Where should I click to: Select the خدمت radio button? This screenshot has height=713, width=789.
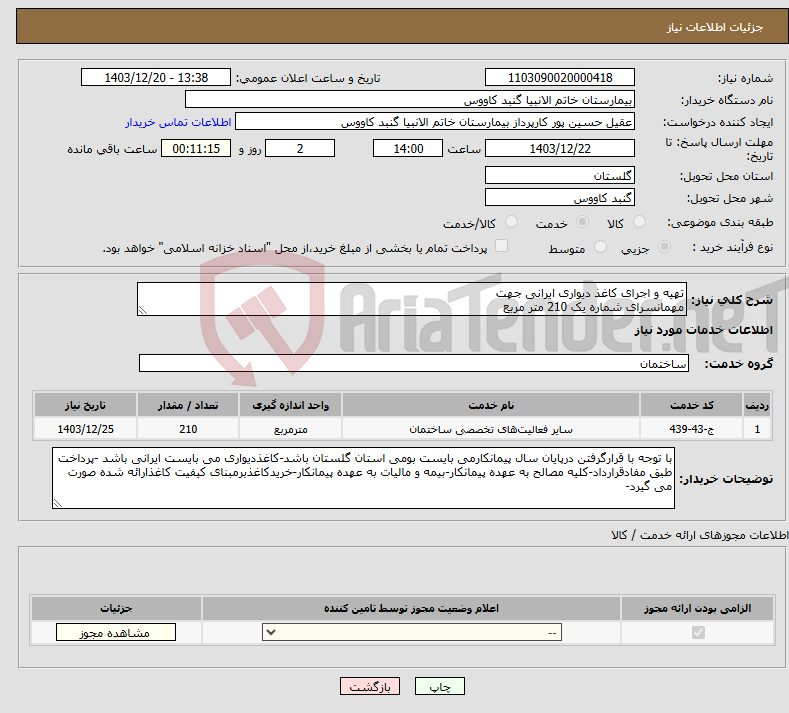(x=582, y=222)
